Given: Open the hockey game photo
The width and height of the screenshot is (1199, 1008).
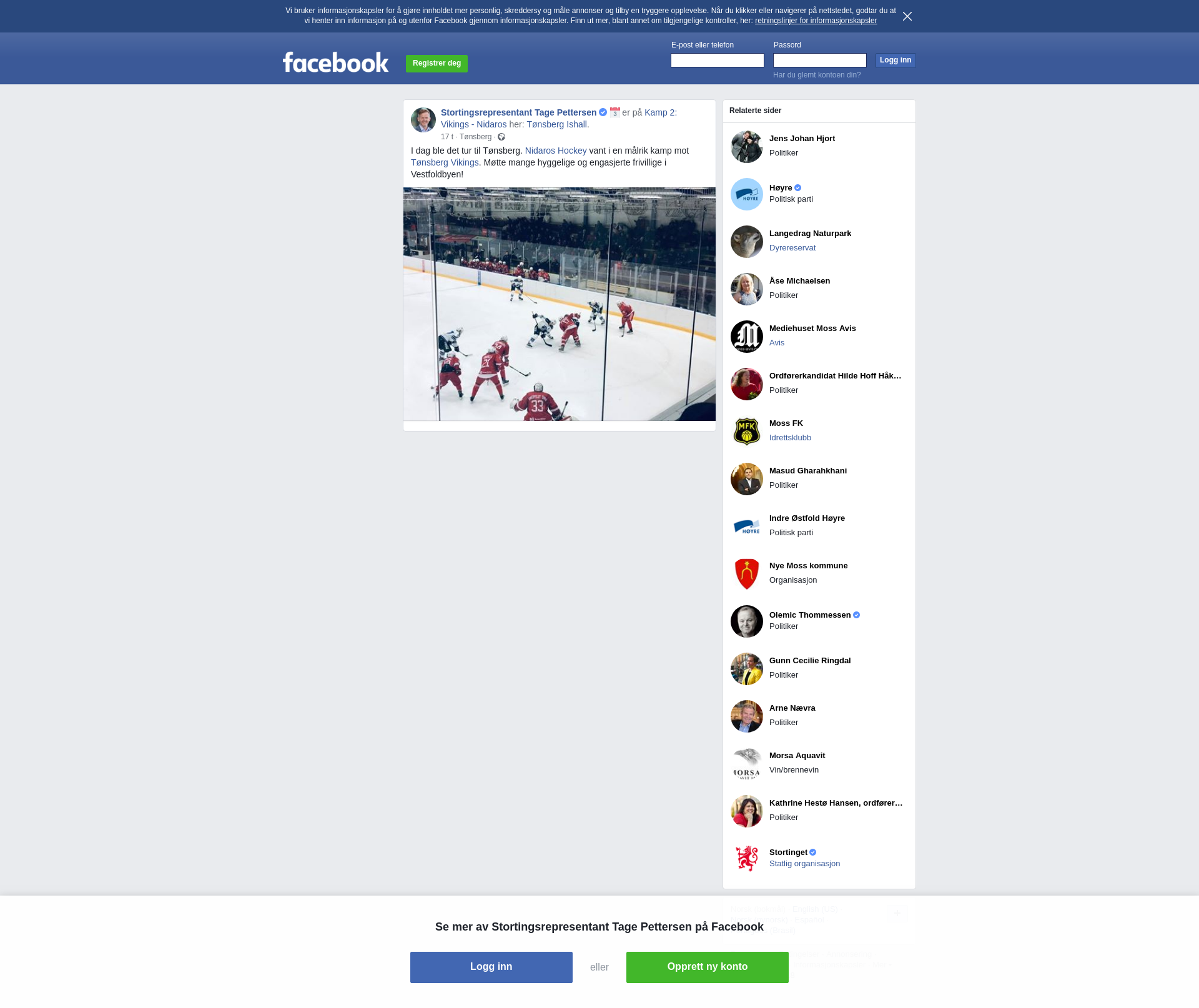Looking at the screenshot, I should (560, 304).
